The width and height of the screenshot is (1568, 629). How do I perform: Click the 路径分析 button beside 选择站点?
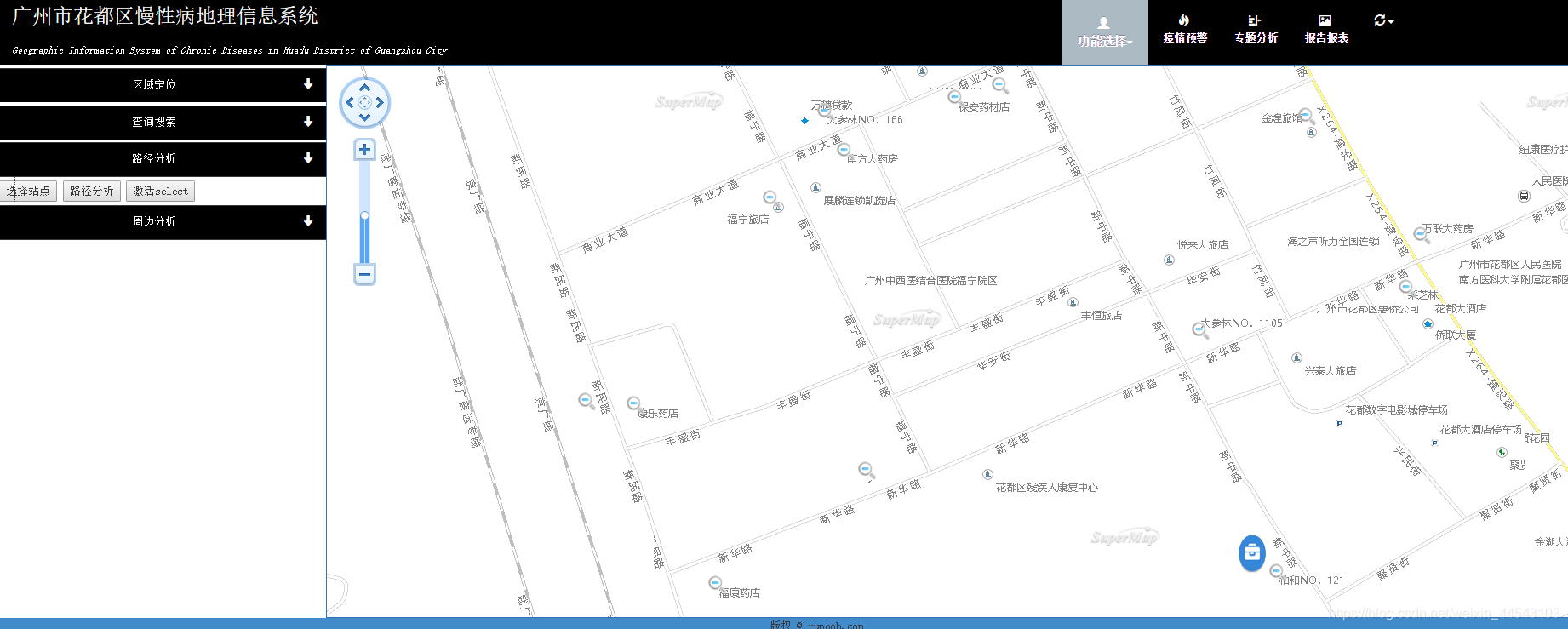point(91,191)
